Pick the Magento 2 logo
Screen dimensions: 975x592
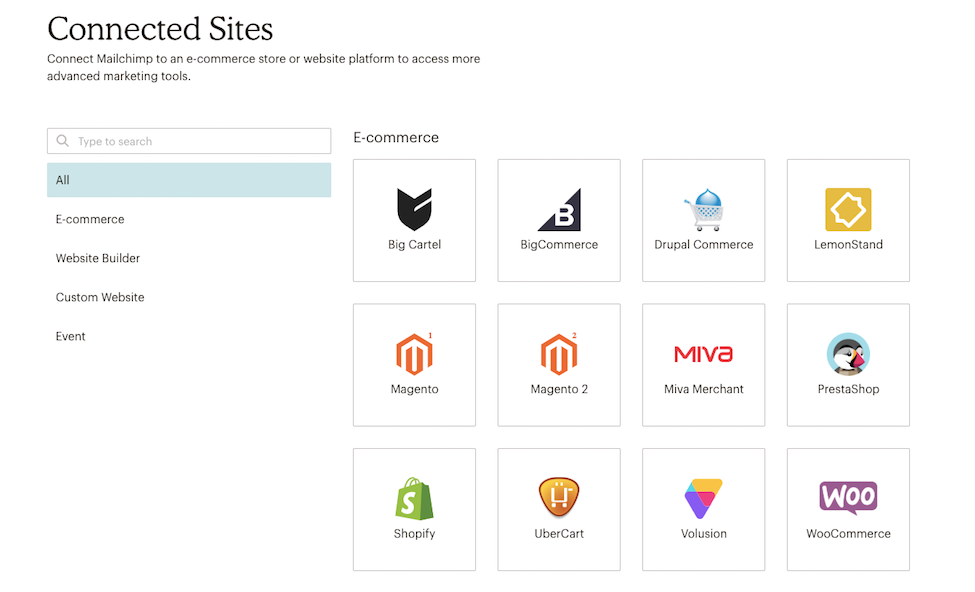[559, 354]
